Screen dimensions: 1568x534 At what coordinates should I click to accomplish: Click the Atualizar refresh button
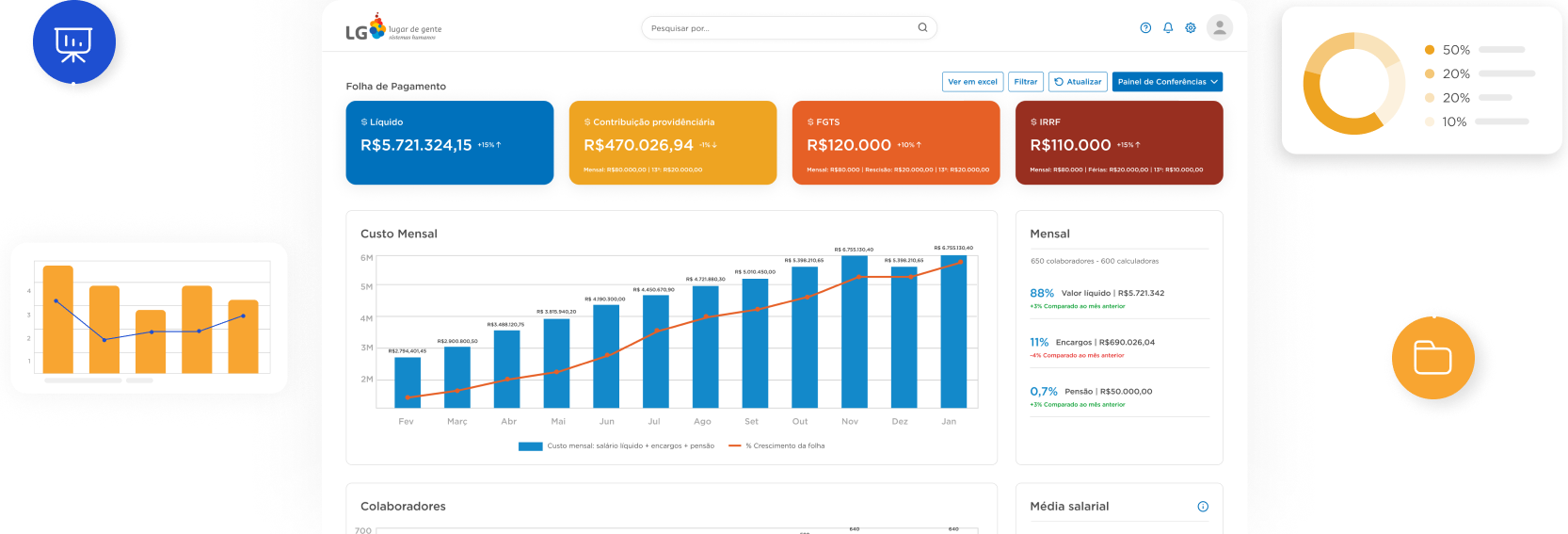(x=1078, y=82)
